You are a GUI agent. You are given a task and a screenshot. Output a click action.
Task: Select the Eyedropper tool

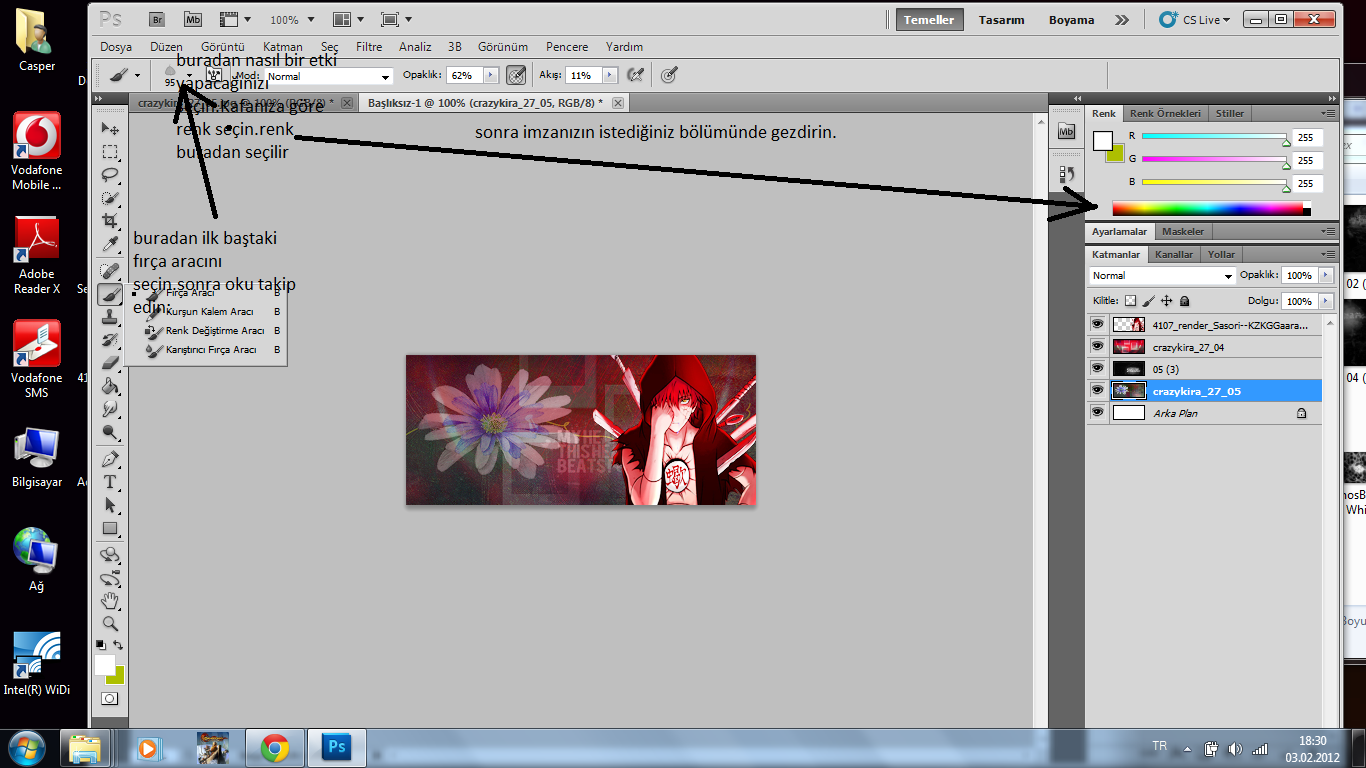pyautogui.click(x=110, y=244)
